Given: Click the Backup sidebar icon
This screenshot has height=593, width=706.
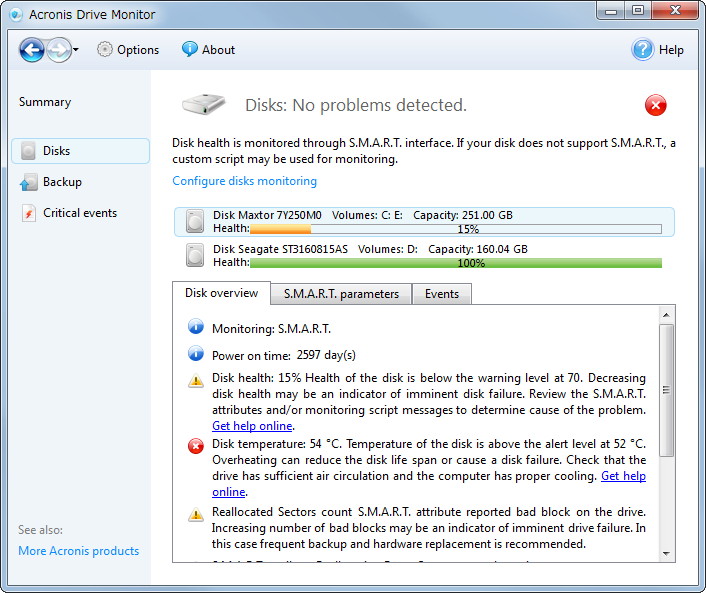Looking at the screenshot, I should click(28, 182).
